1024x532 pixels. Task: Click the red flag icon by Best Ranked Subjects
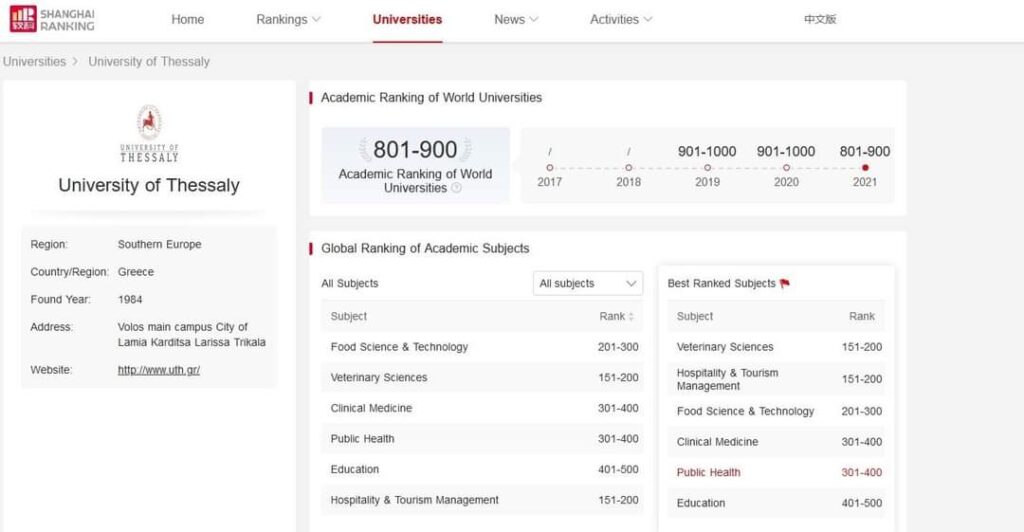[785, 283]
